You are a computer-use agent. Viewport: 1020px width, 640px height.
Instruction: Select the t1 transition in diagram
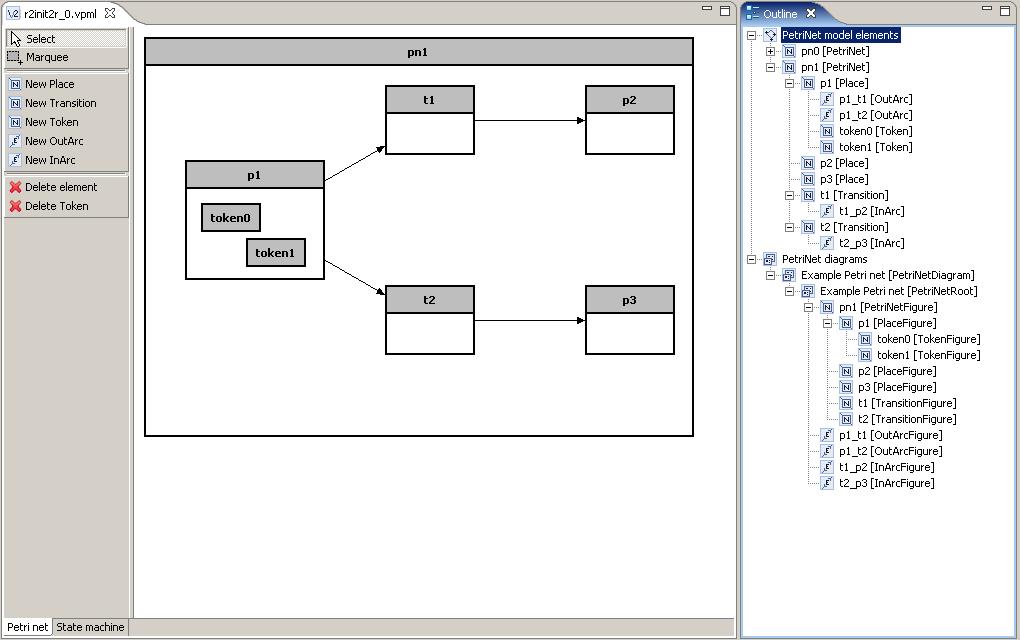[x=429, y=120]
